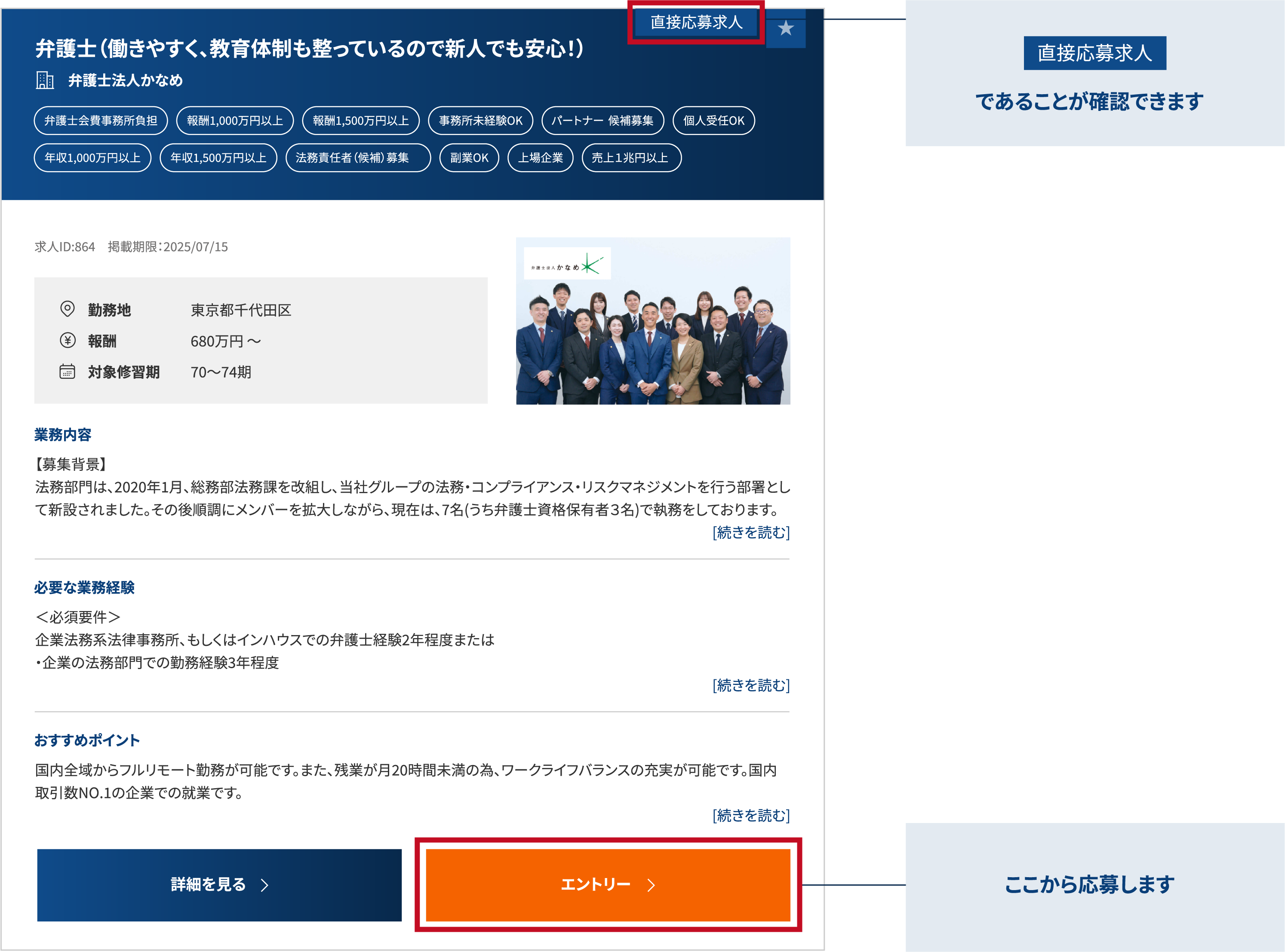Click the arrow chevron on エントリー button
Image resolution: width=1285 pixels, height=952 pixels.
pyautogui.click(x=651, y=885)
